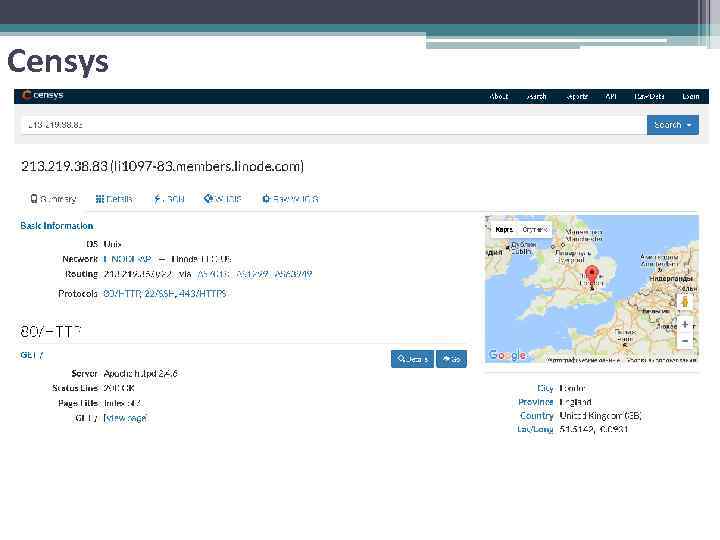Focus the search field containing 213.219.38.83
720x540 pixels.
click(334, 125)
